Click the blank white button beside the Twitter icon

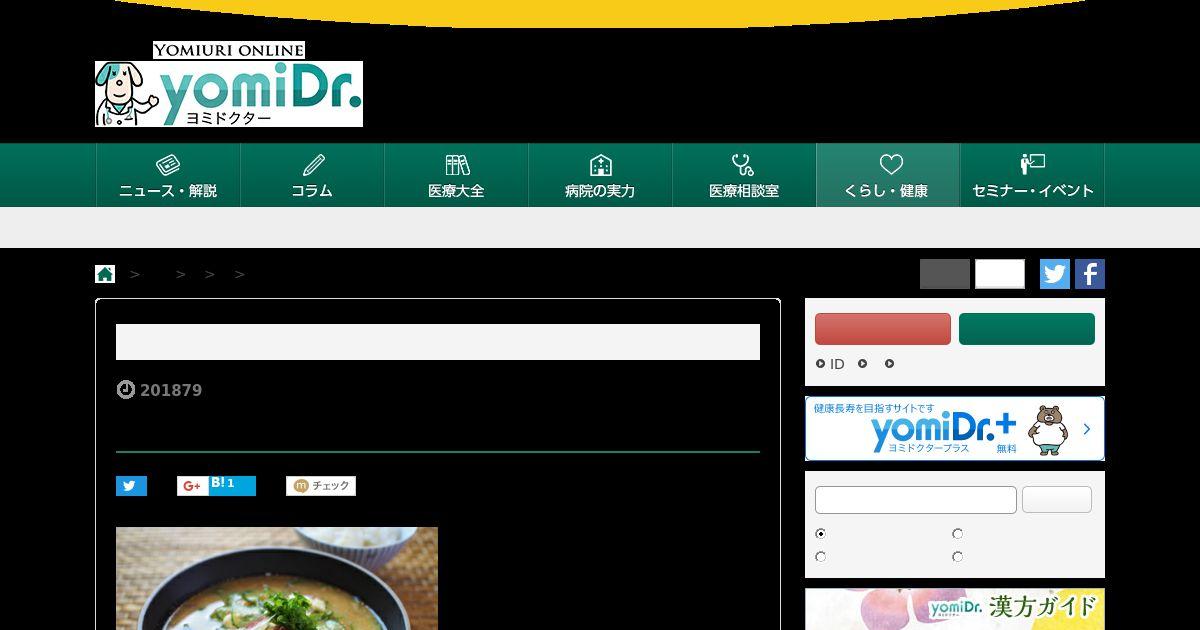1000,274
